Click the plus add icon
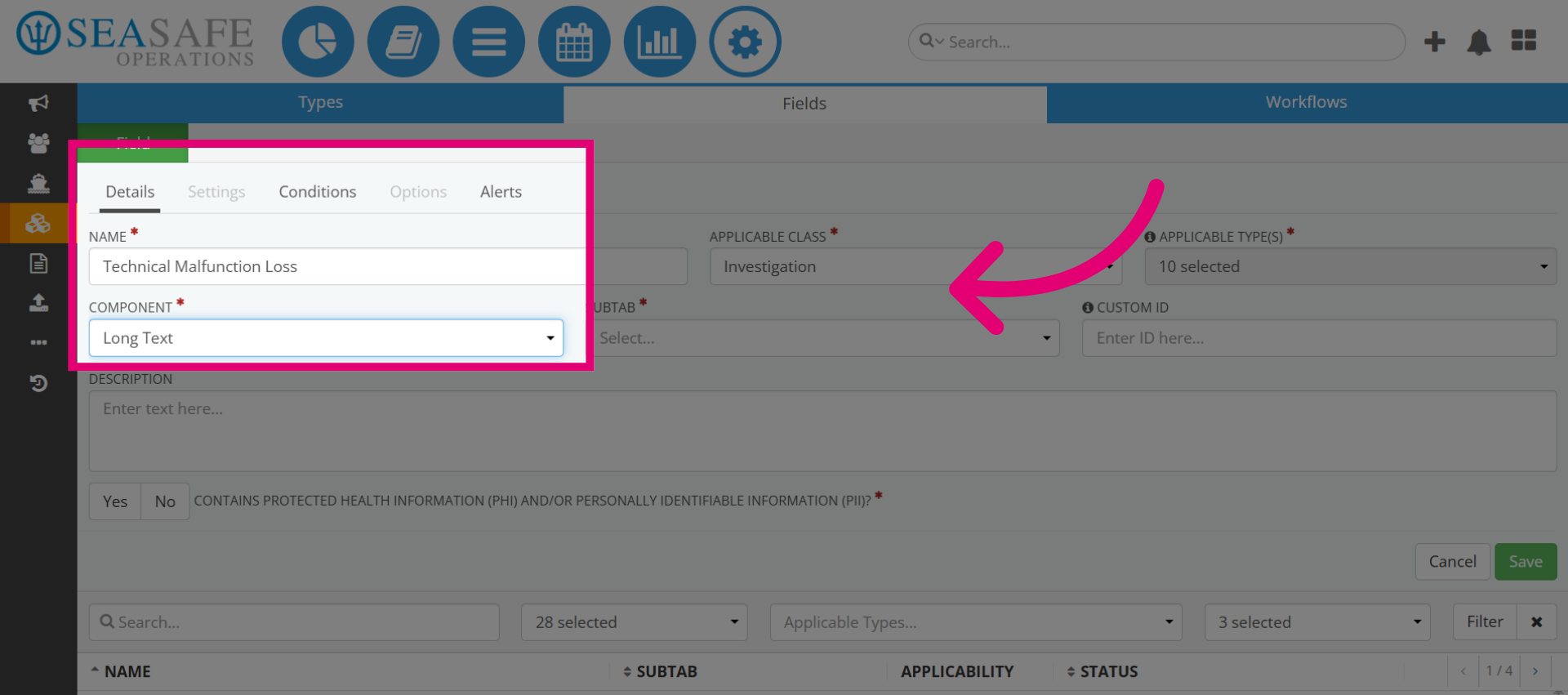Image resolution: width=1568 pixels, height=695 pixels. [1435, 42]
